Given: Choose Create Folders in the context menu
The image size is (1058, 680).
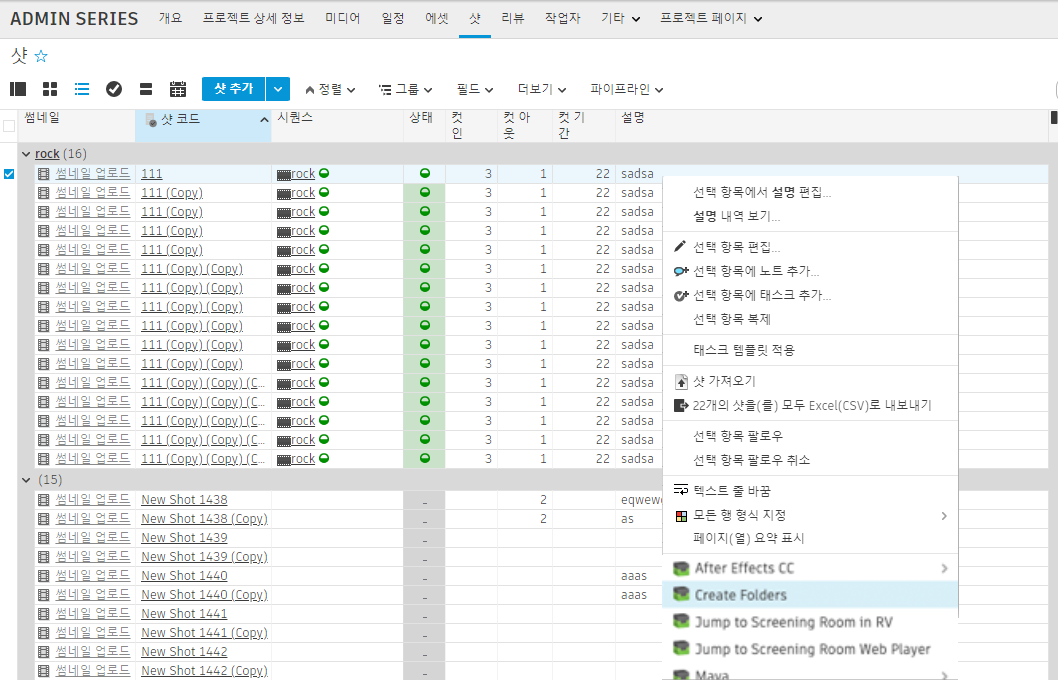Looking at the screenshot, I should coord(810,594).
